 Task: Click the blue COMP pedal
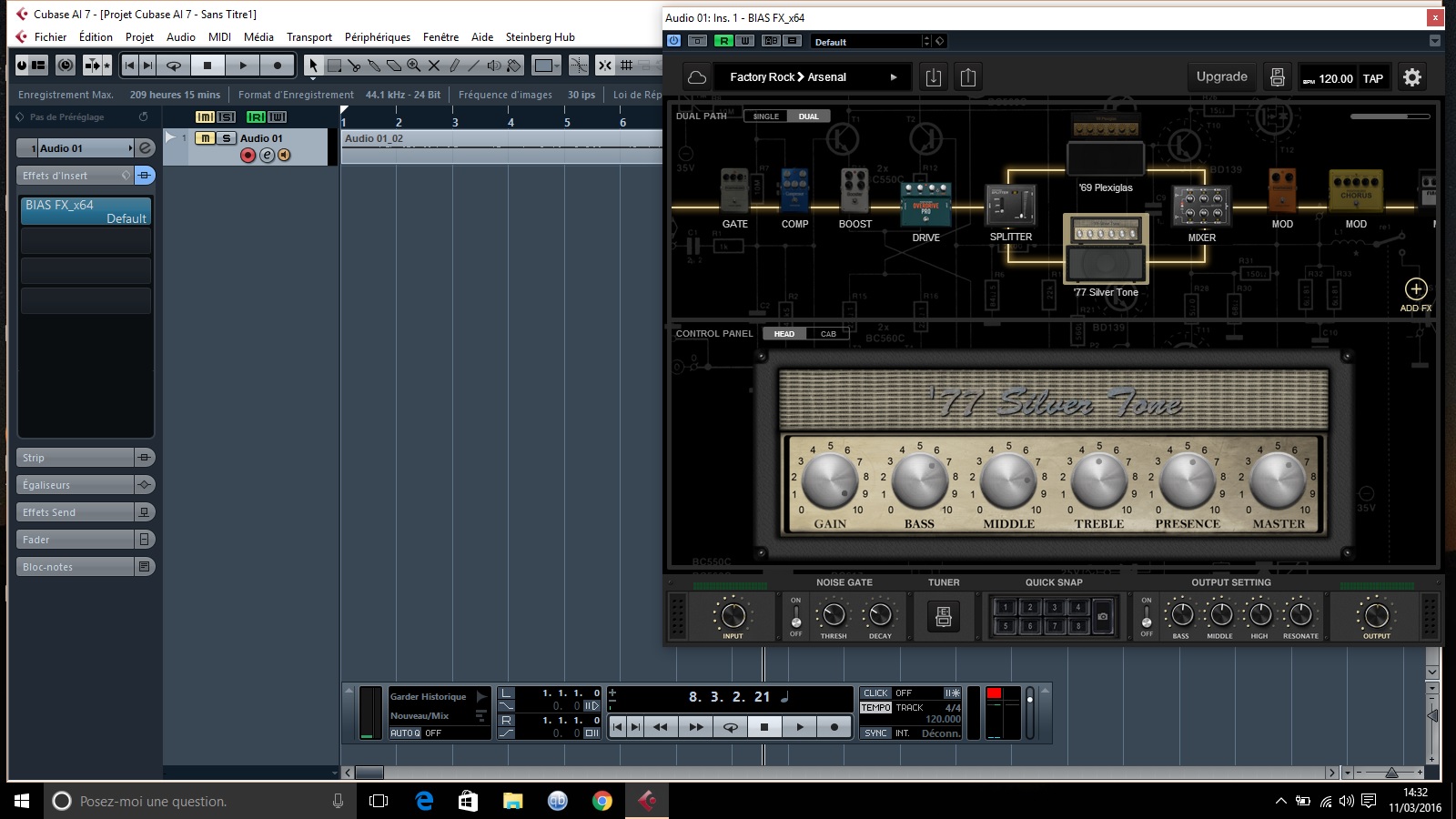point(794,190)
